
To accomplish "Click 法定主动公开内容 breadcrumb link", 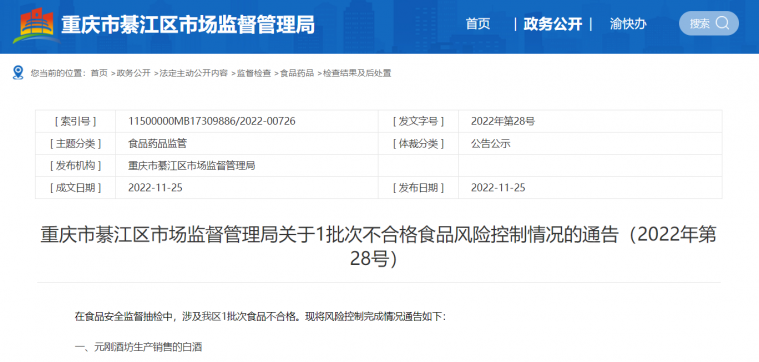I will pos(194,73).
